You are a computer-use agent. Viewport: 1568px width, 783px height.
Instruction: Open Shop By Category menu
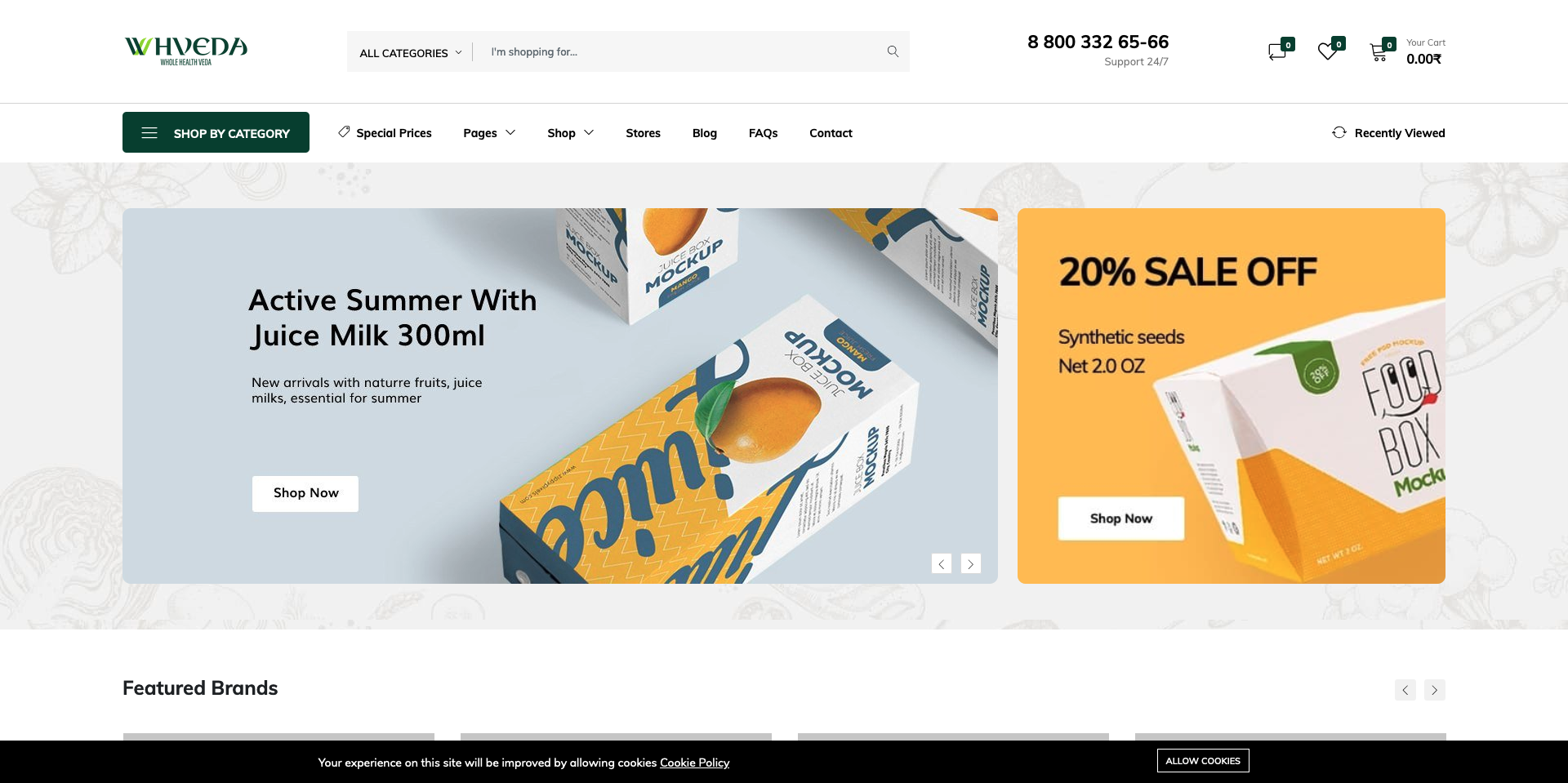pyautogui.click(x=216, y=132)
